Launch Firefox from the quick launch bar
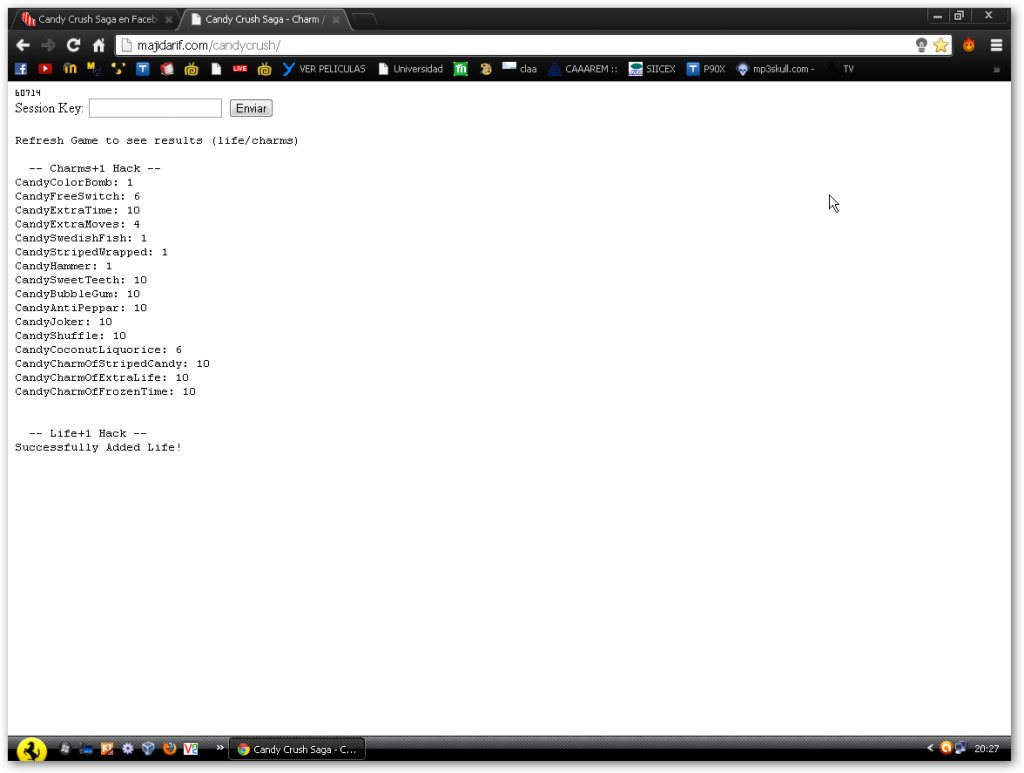The image size is (1024, 773). (169, 749)
